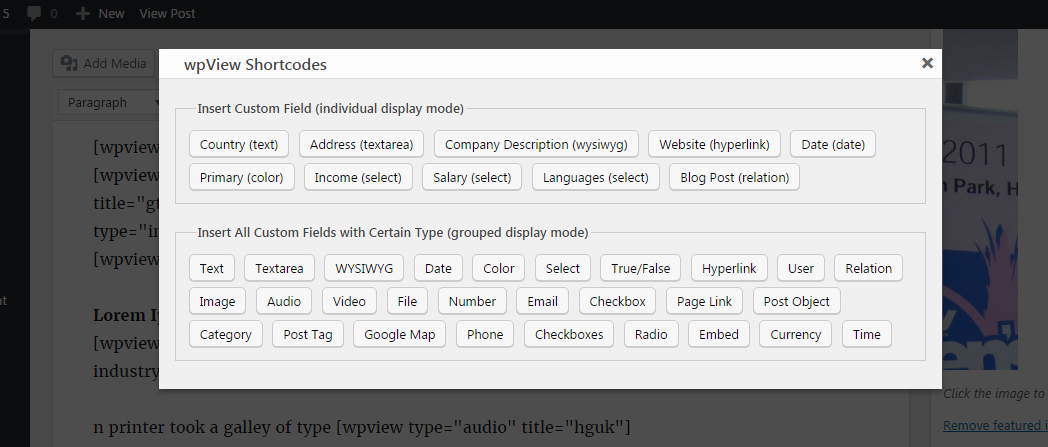
Task: Click the featured image thumbnail
Action: pyautogui.click(x=980, y=200)
